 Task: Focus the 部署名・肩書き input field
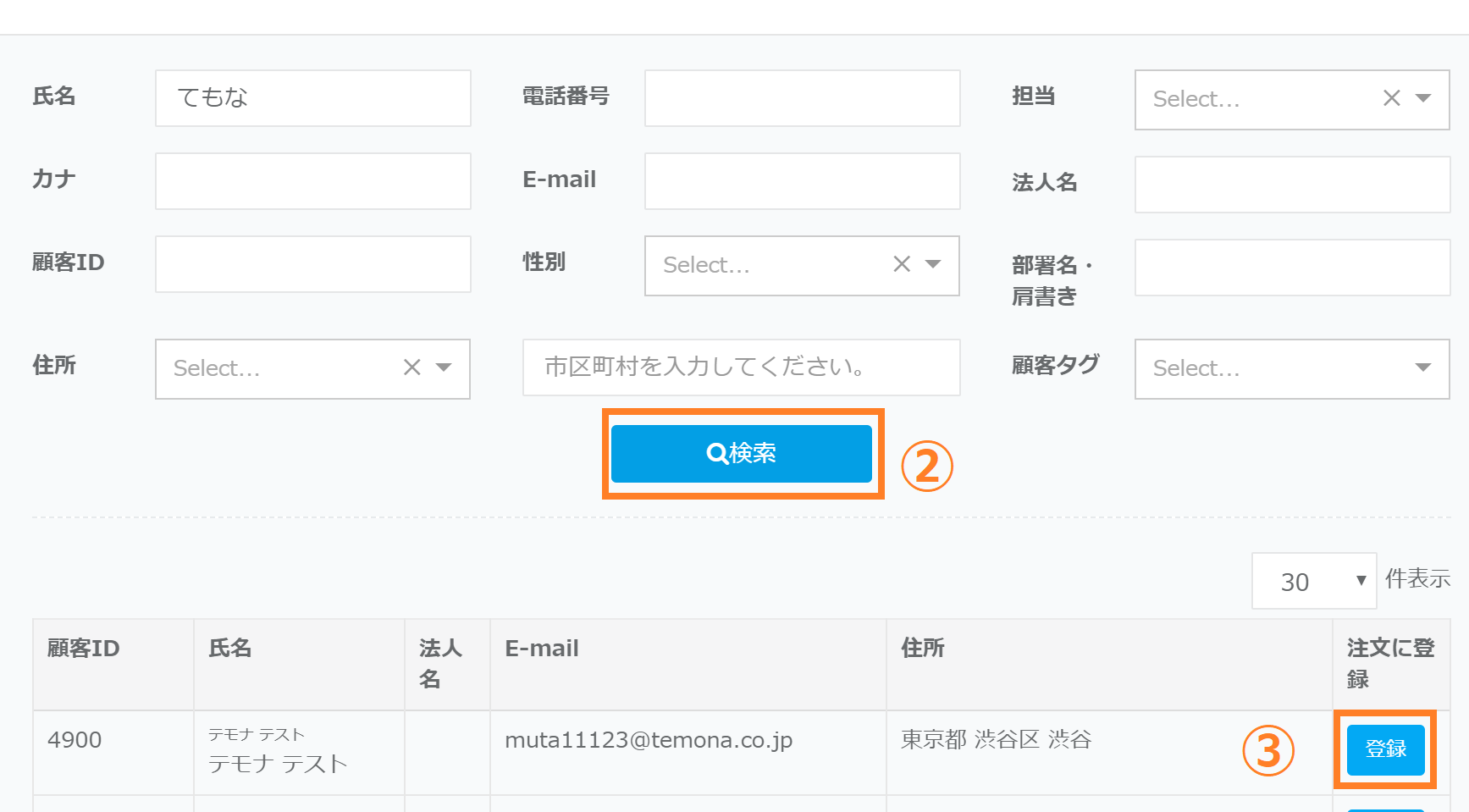click(x=1291, y=268)
